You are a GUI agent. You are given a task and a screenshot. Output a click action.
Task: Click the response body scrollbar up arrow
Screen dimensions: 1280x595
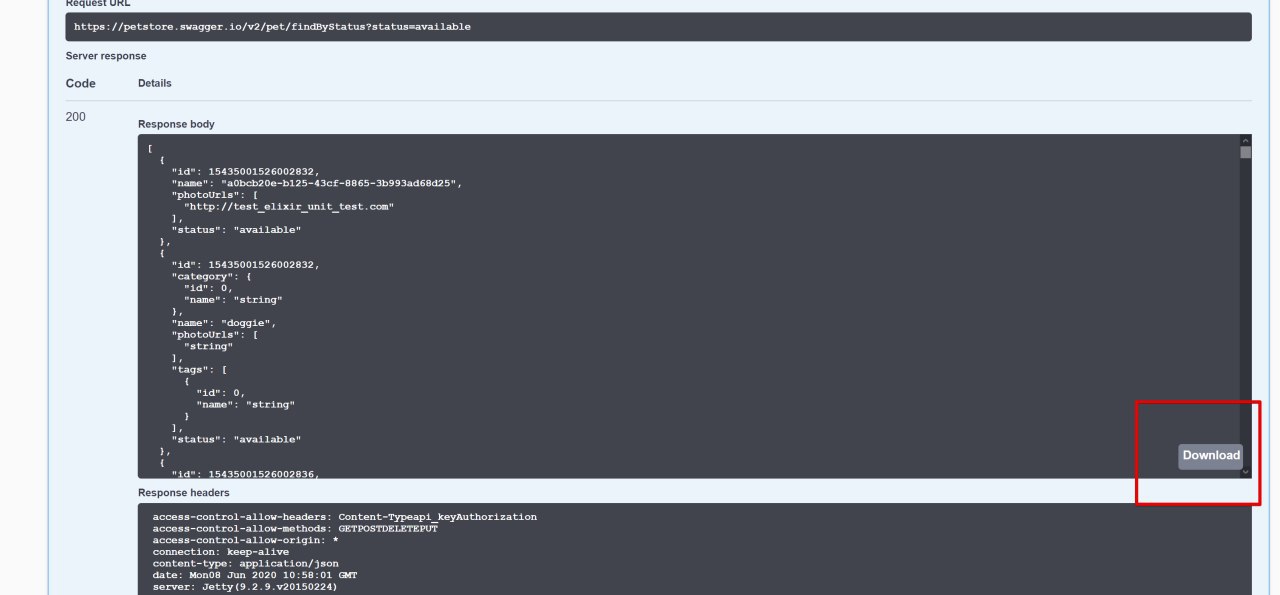(x=1245, y=141)
